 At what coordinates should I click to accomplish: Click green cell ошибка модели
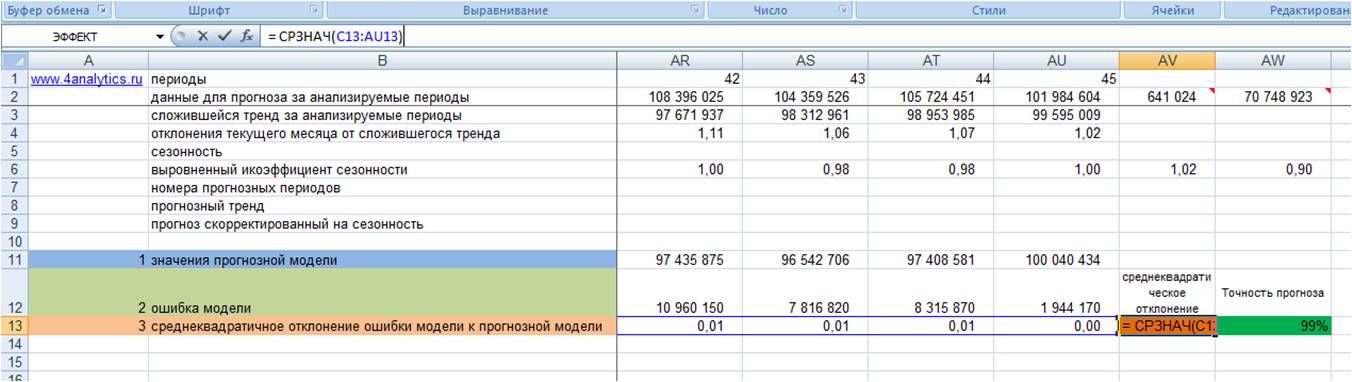tap(382, 293)
